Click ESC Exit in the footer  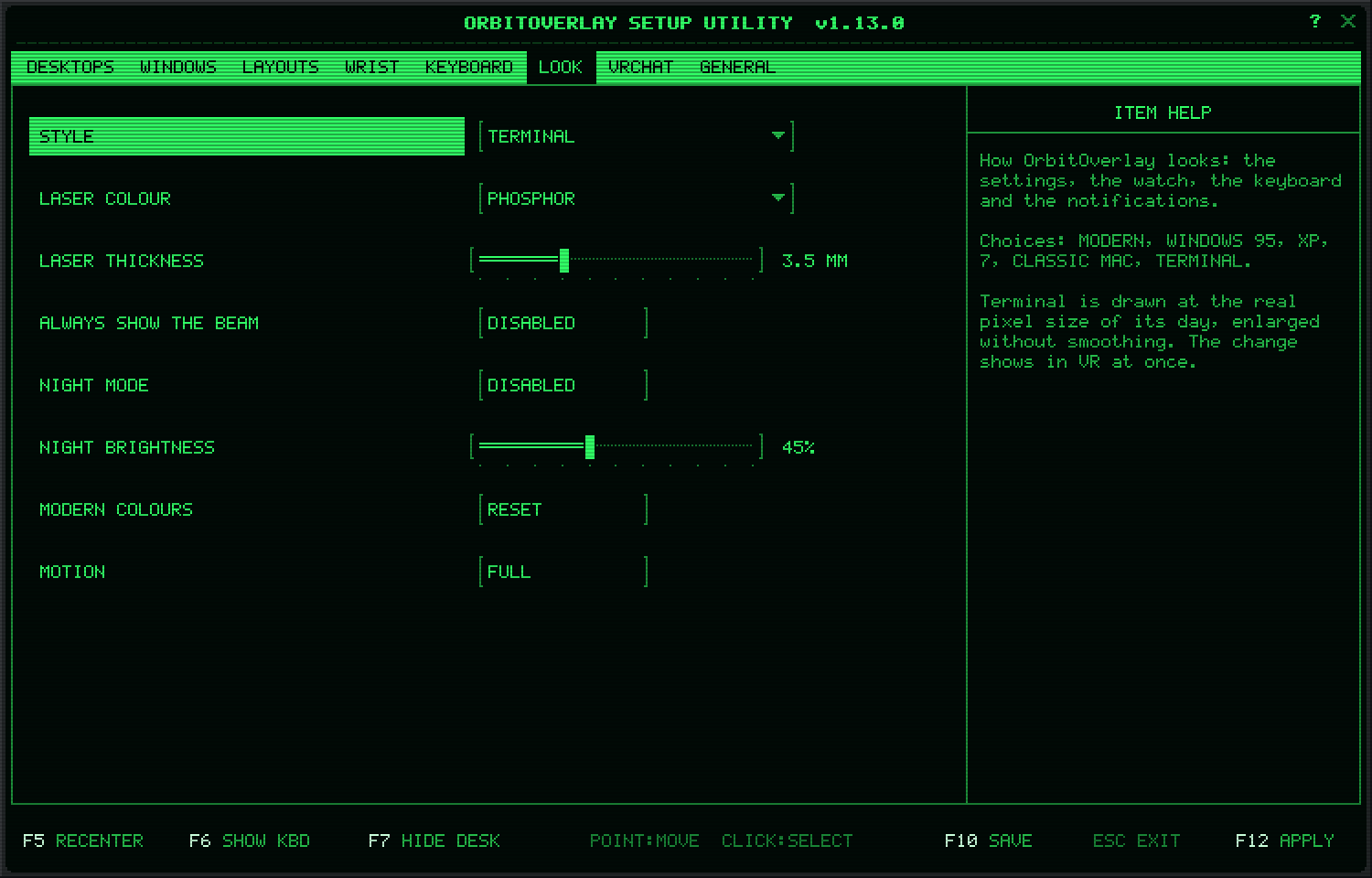pos(1137,841)
